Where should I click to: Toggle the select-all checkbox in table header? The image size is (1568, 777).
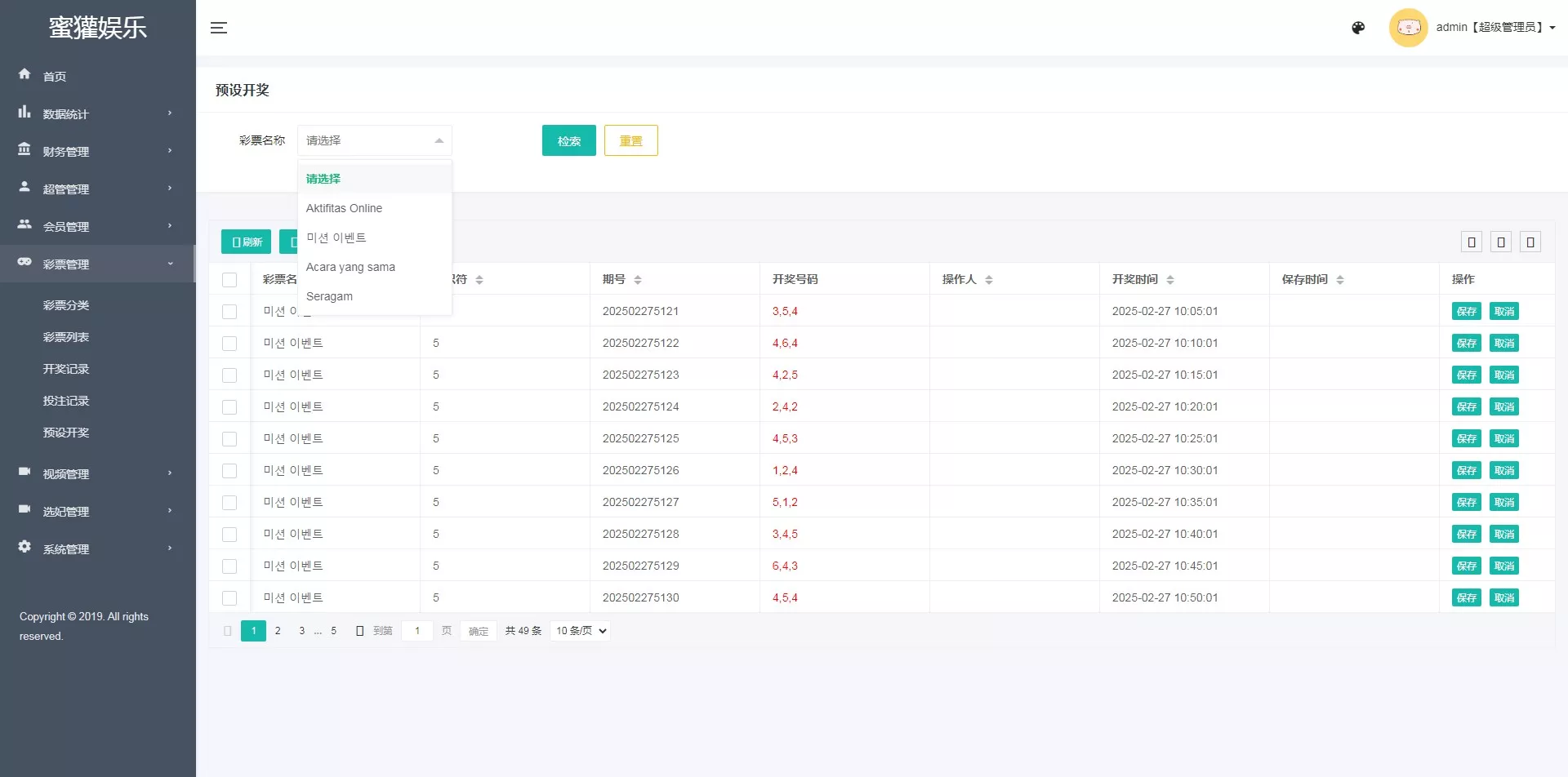(229, 280)
